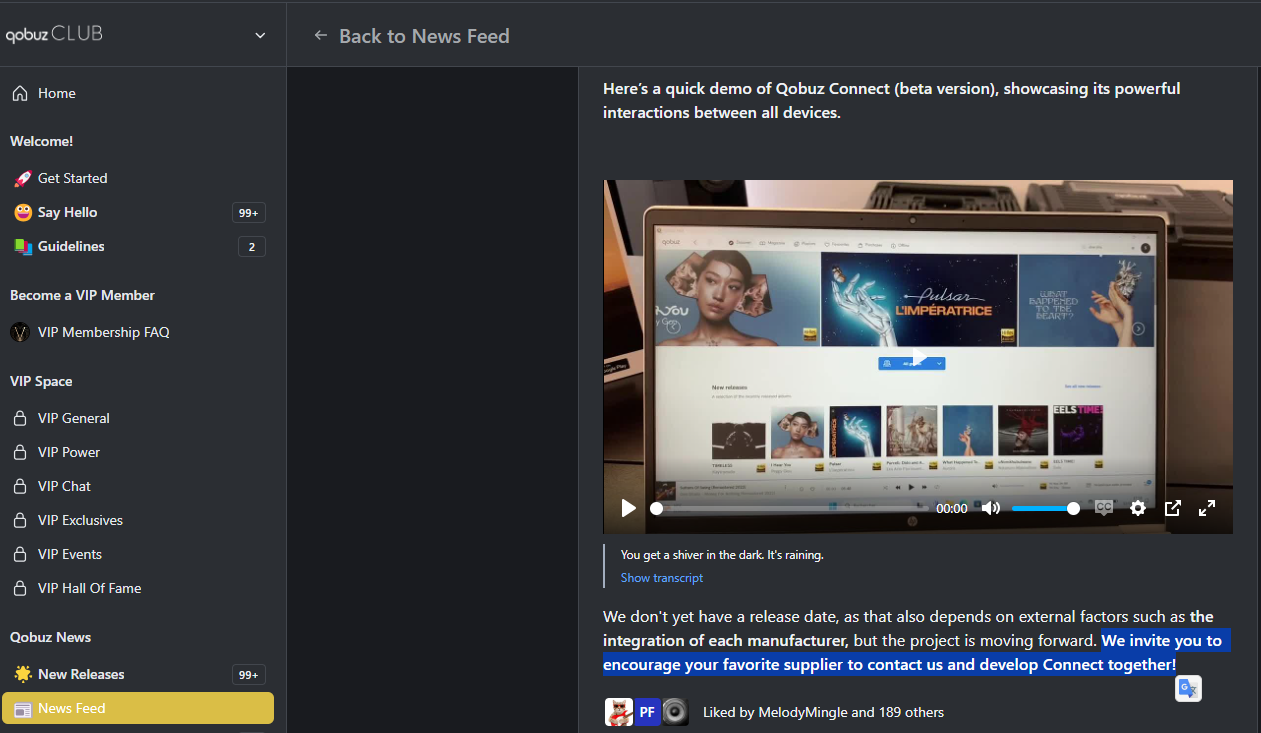Click the News Feed newspaper icon

coord(22,708)
